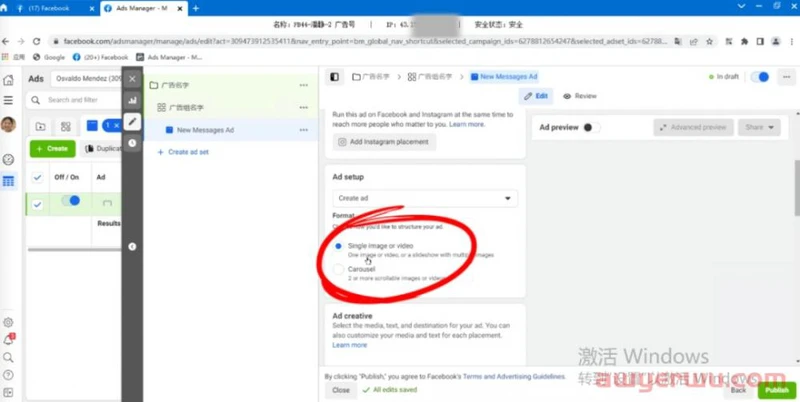Click the ad sets grid tab icon
800x402 pixels.
tap(65, 126)
